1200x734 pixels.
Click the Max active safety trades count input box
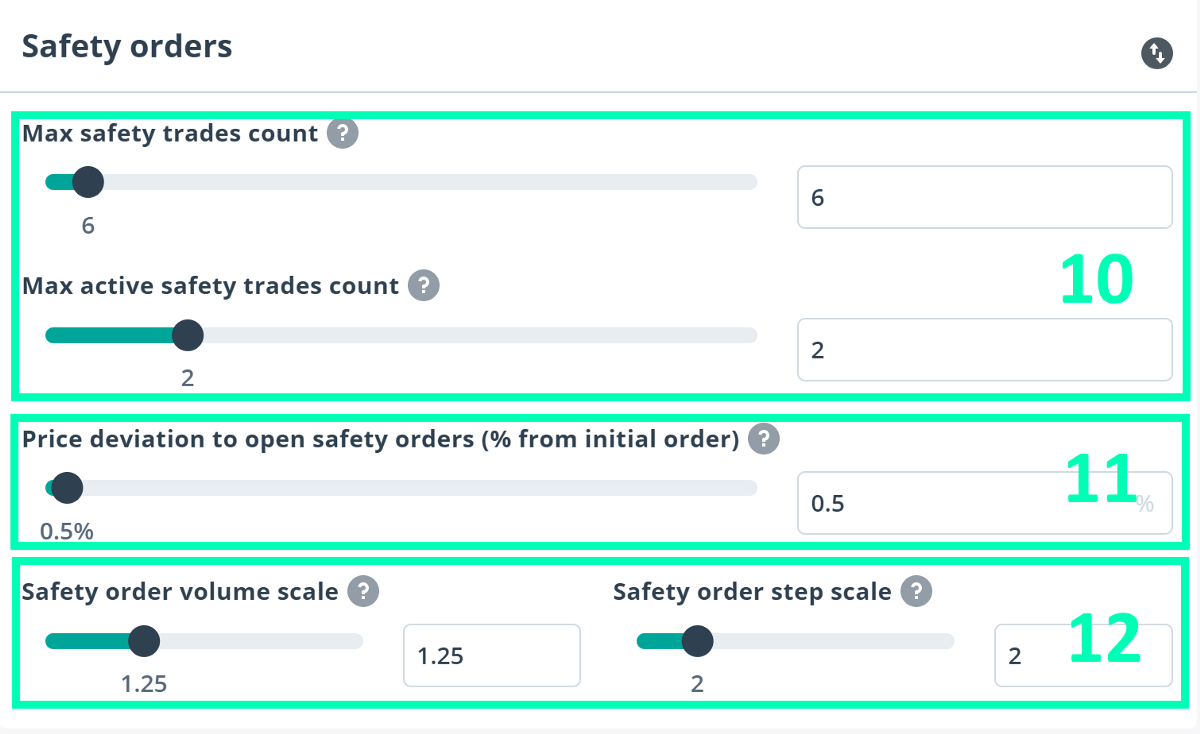pos(983,350)
